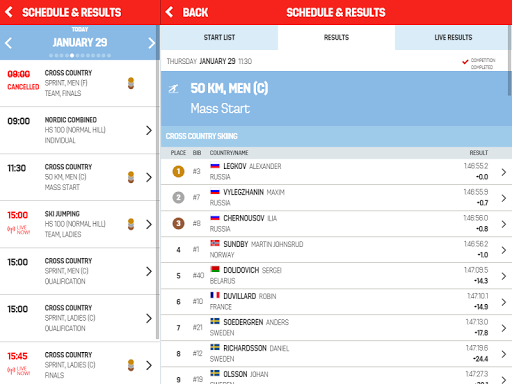This screenshot has height=384, width=512.
Task: Click the silver medal badge for Vylegzhanin
Action: (178, 197)
